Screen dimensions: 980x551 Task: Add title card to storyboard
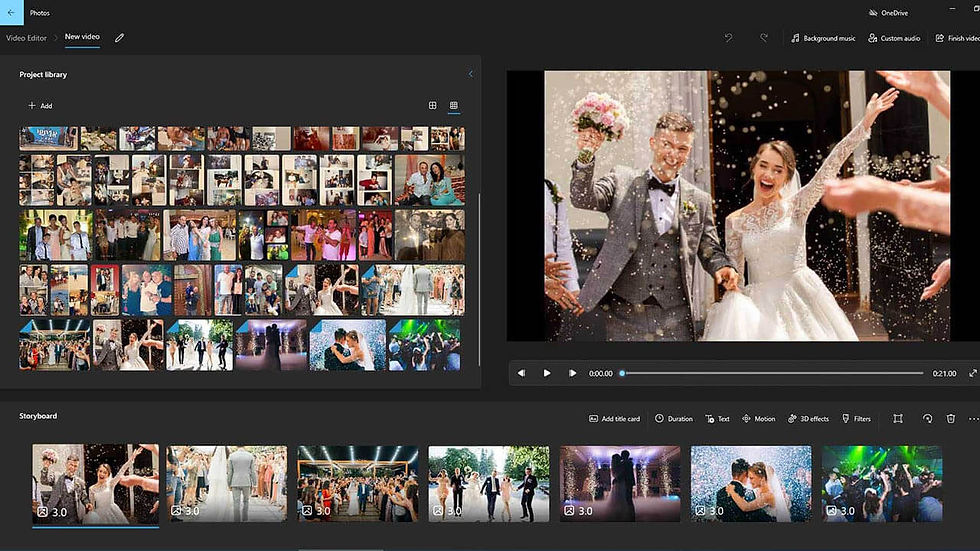tap(614, 419)
